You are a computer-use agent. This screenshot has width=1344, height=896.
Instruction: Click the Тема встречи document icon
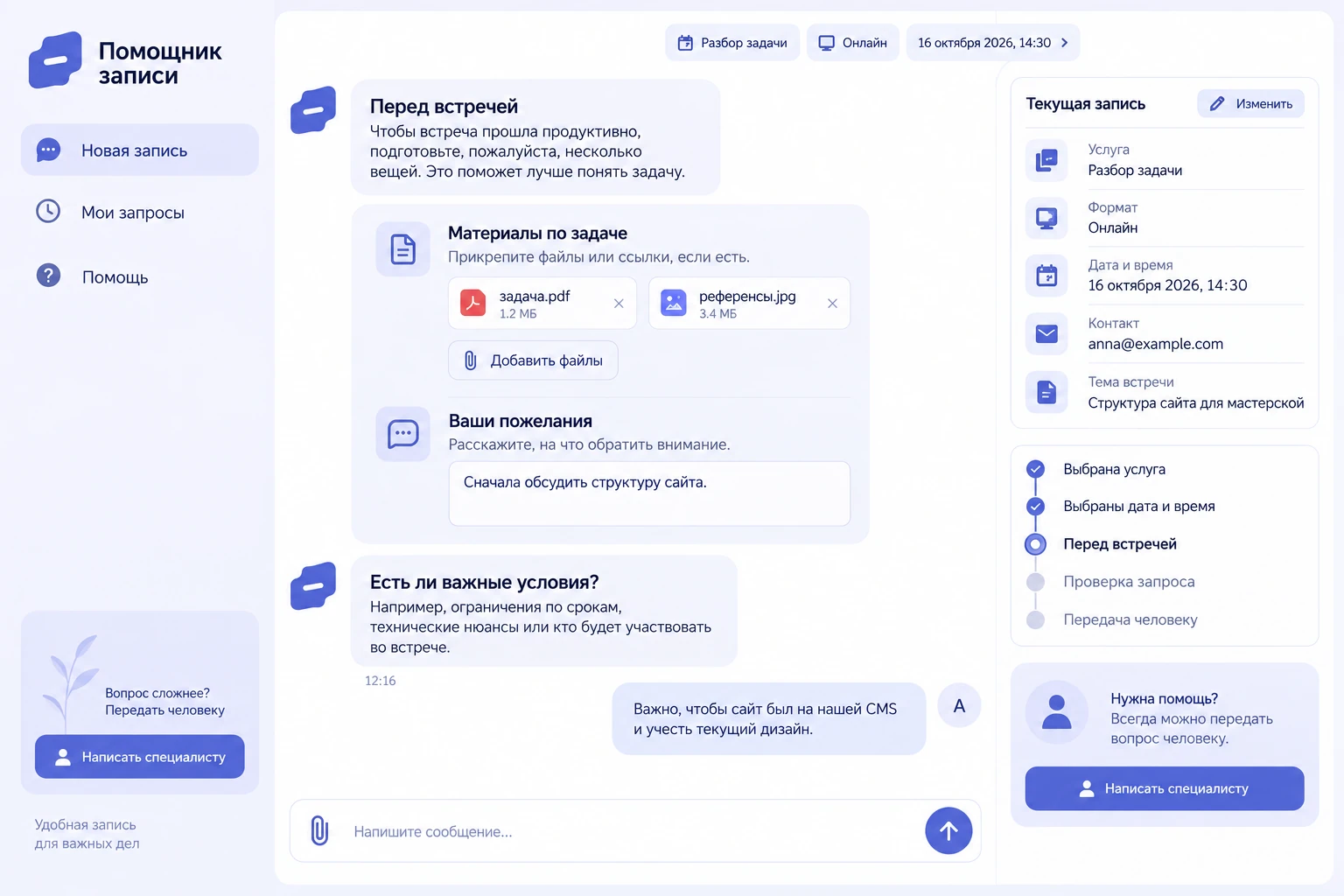1046,392
